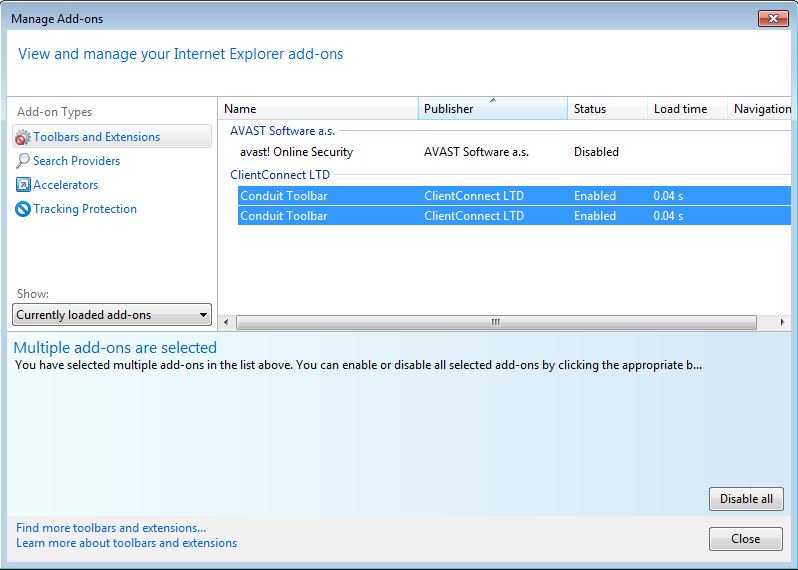Click the Accelerators arrow icon
This screenshot has width=798, height=570.
[23, 184]
